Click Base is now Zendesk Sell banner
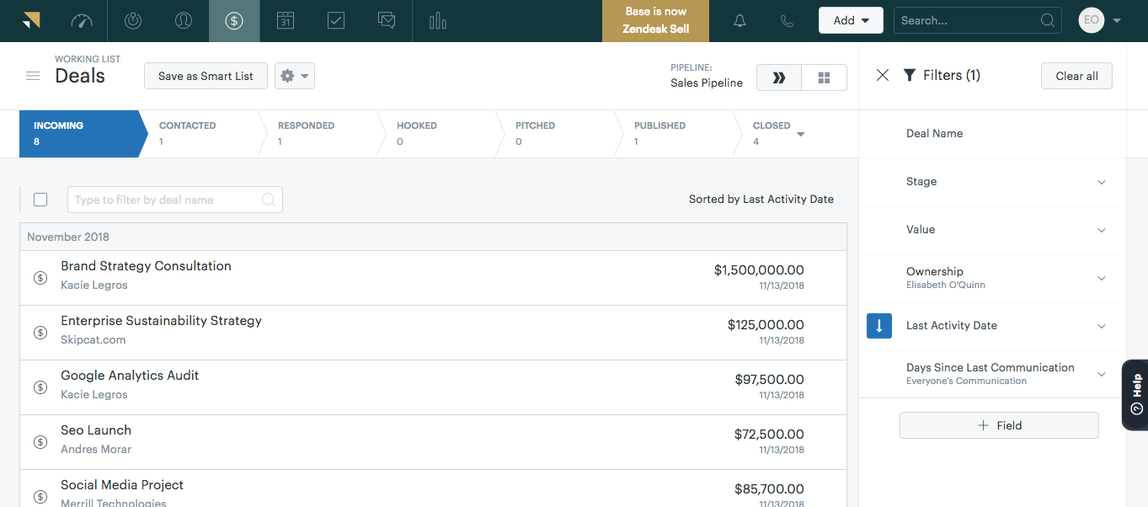The image size is (1148, 507). tap(655, 21)
